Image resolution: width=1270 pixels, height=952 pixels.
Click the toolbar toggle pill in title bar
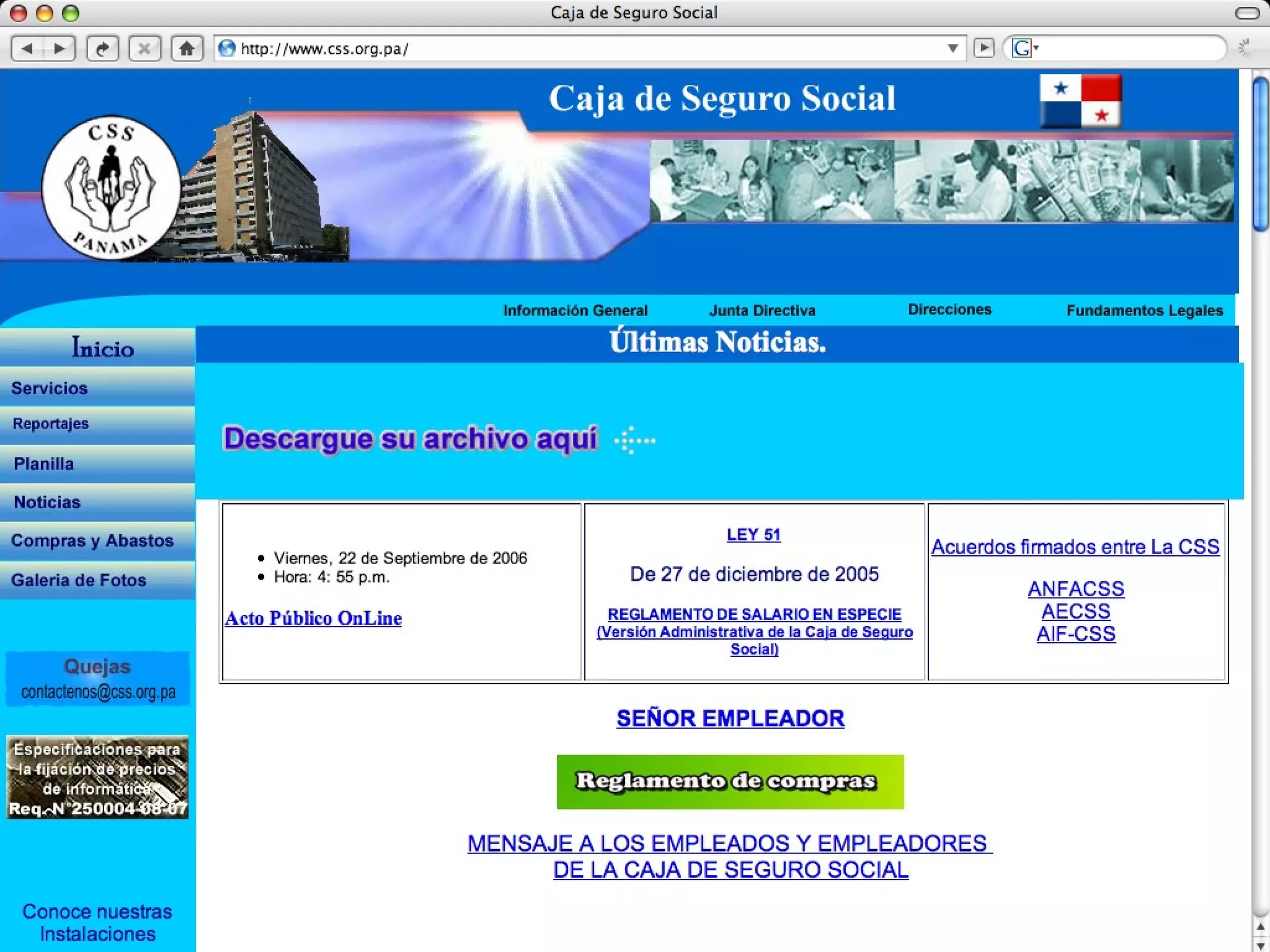pyautogui.click(x=1247, y=13)
